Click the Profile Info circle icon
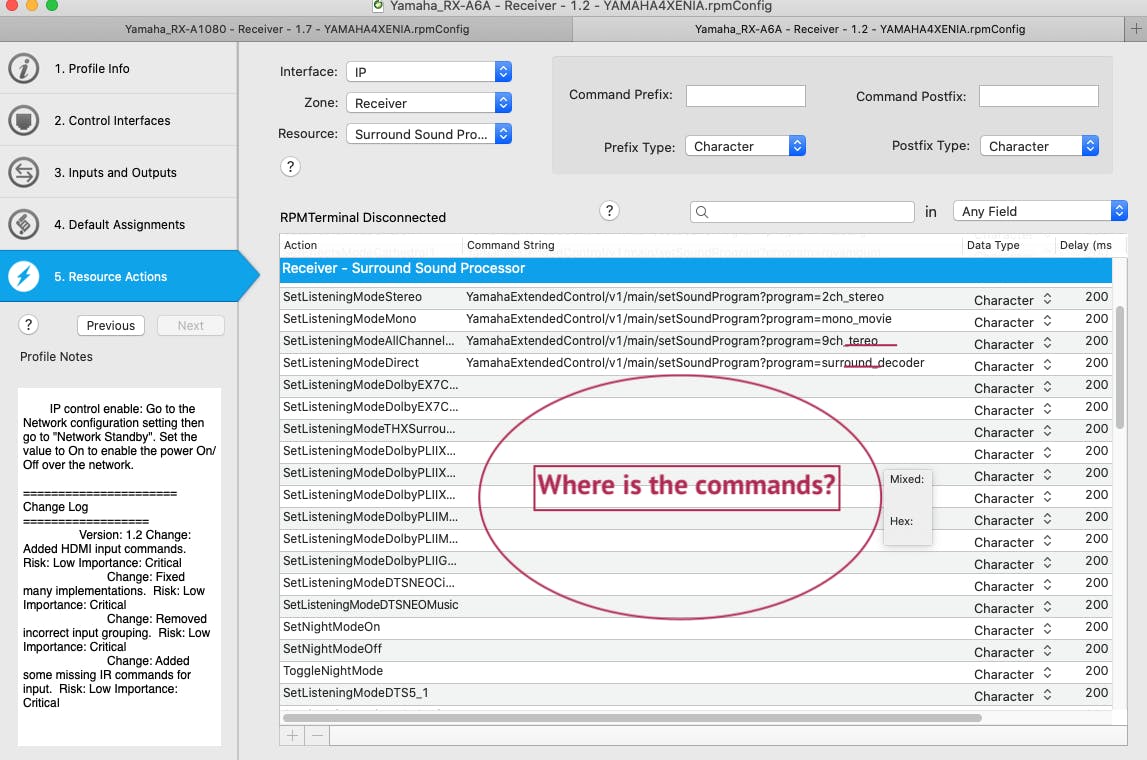 23,68
